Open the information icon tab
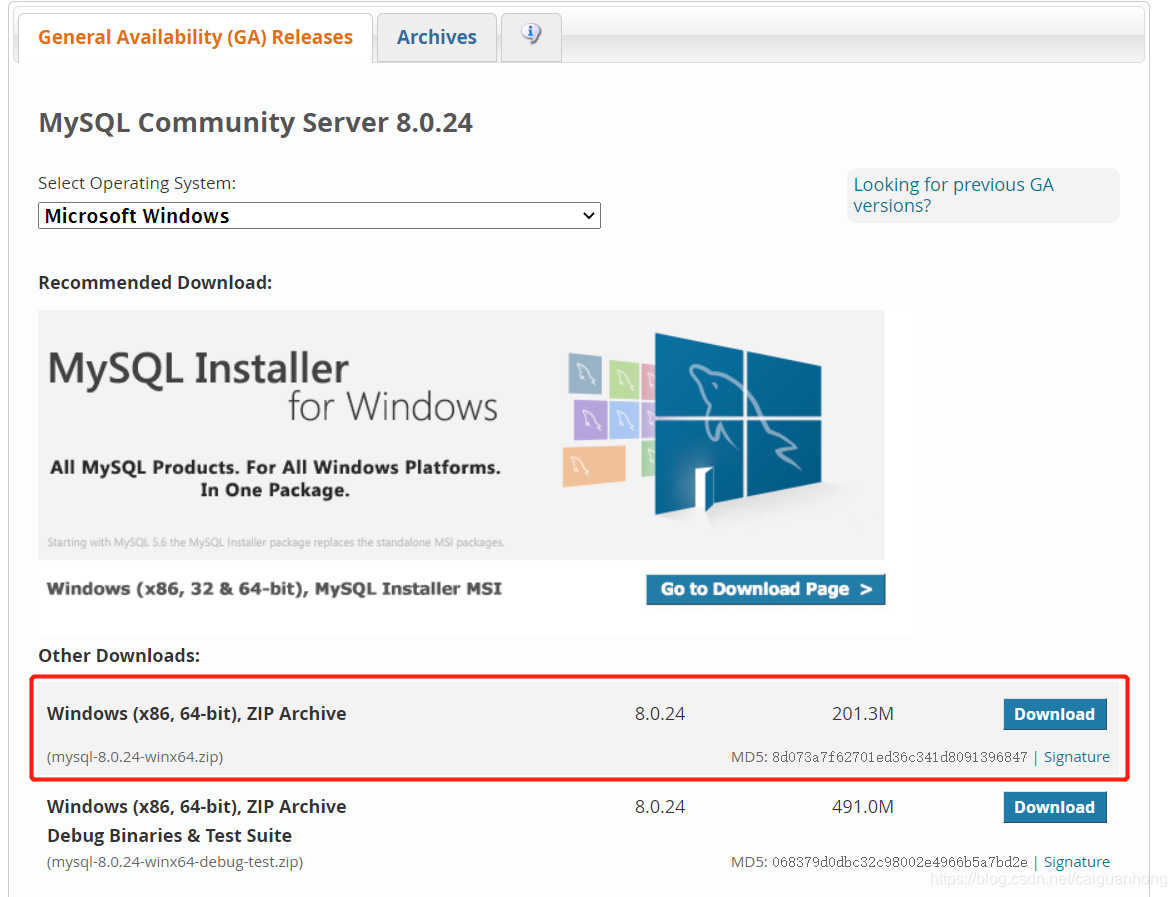The height and width of the screenshot is (897, 1176). (531, 35)
